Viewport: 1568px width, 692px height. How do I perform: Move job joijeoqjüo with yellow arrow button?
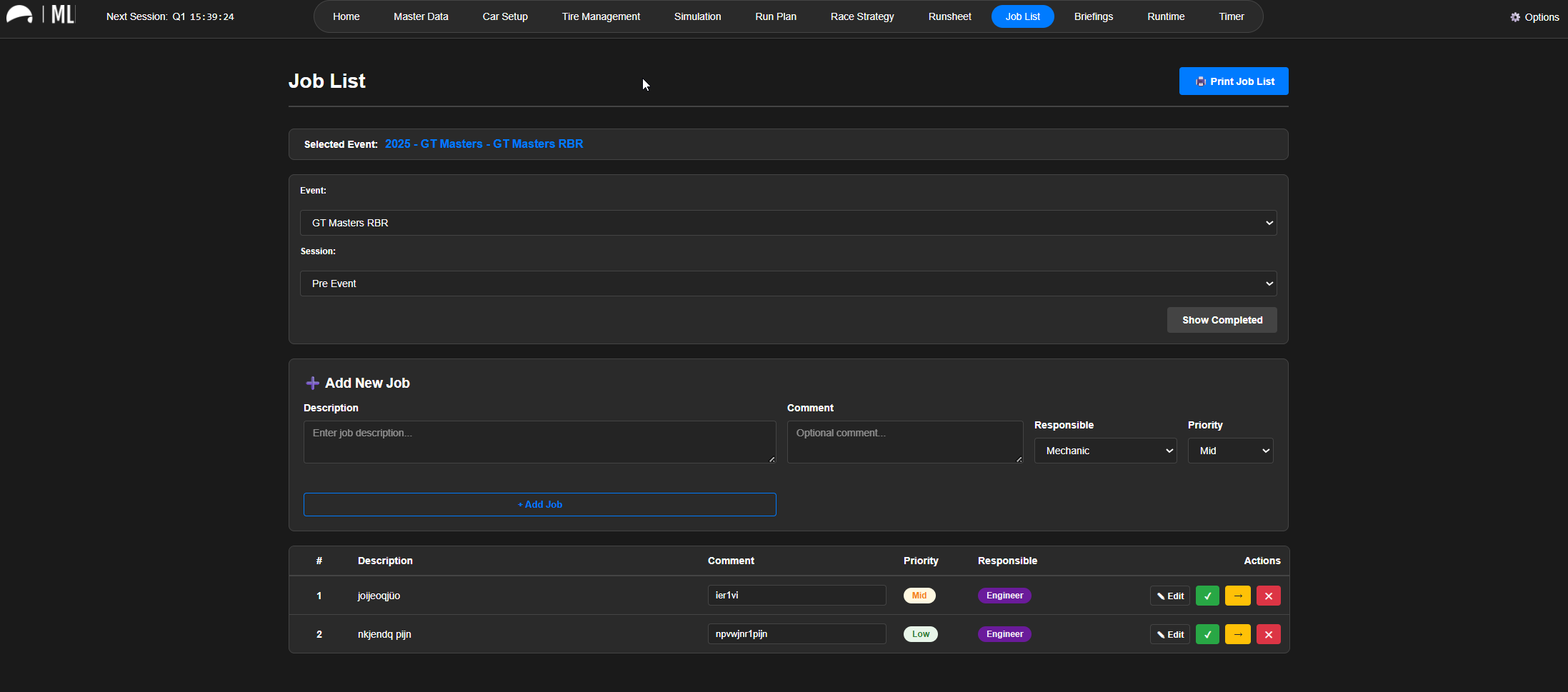pos(1238,596)
